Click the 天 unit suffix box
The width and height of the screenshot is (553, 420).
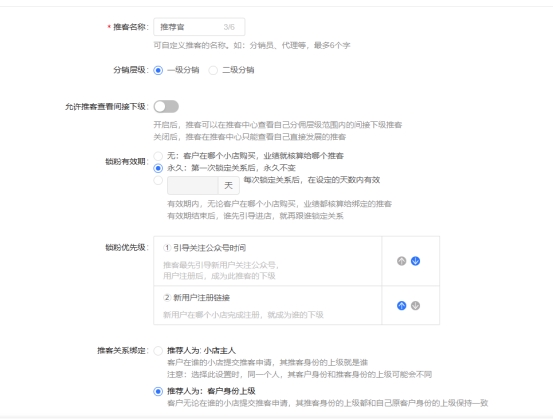229,185
